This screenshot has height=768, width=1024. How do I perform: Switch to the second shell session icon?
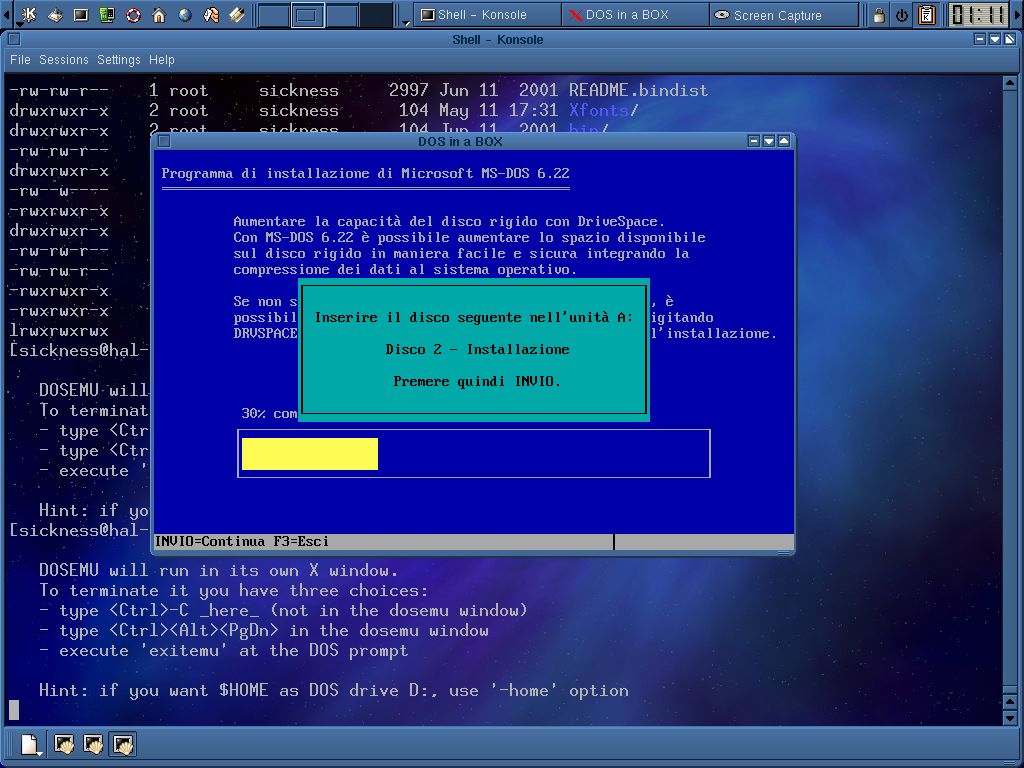pyautogui.click(x=93, y=744)
